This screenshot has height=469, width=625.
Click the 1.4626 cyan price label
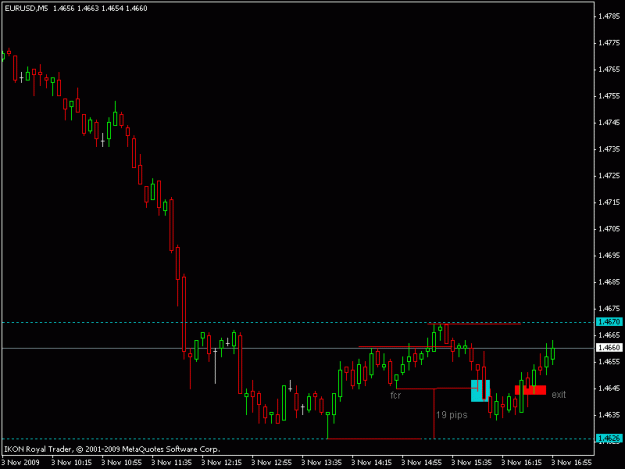(x=609, y=438)
